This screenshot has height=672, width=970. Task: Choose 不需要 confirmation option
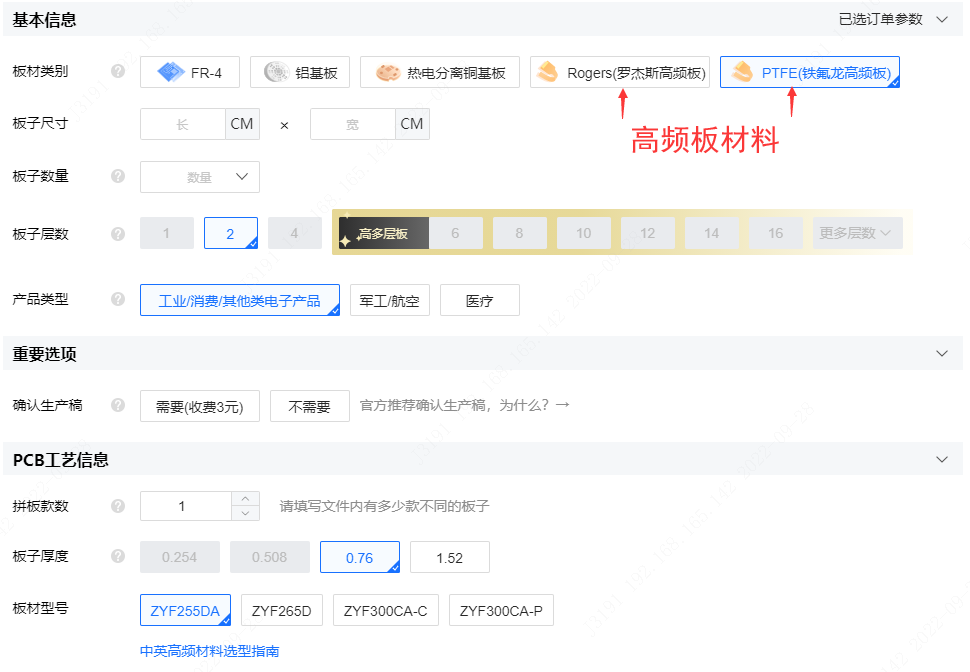(310, 406)
